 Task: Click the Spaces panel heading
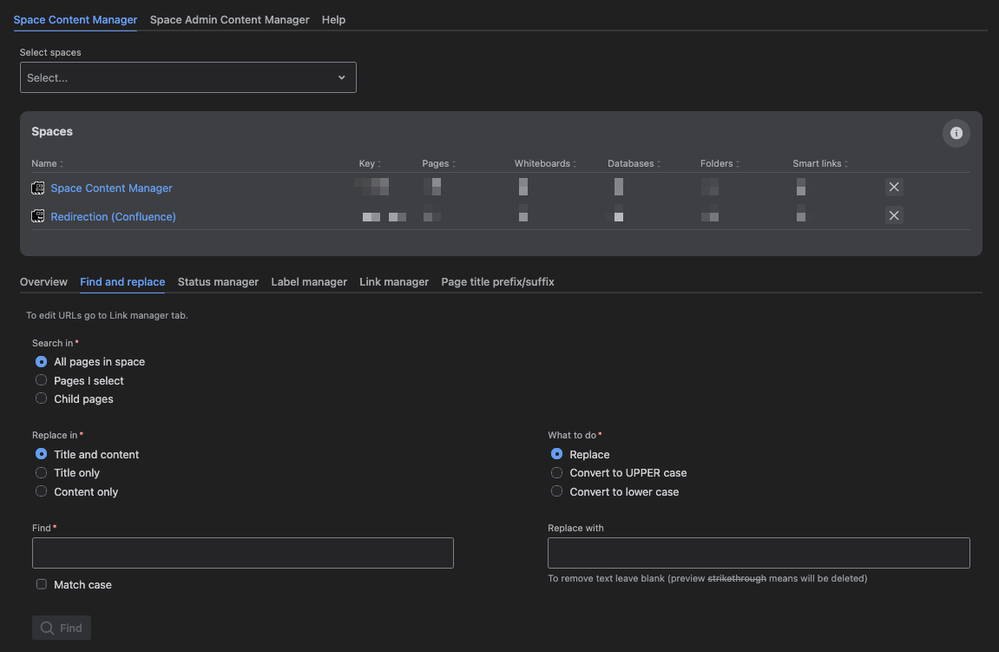coord(52,131)
